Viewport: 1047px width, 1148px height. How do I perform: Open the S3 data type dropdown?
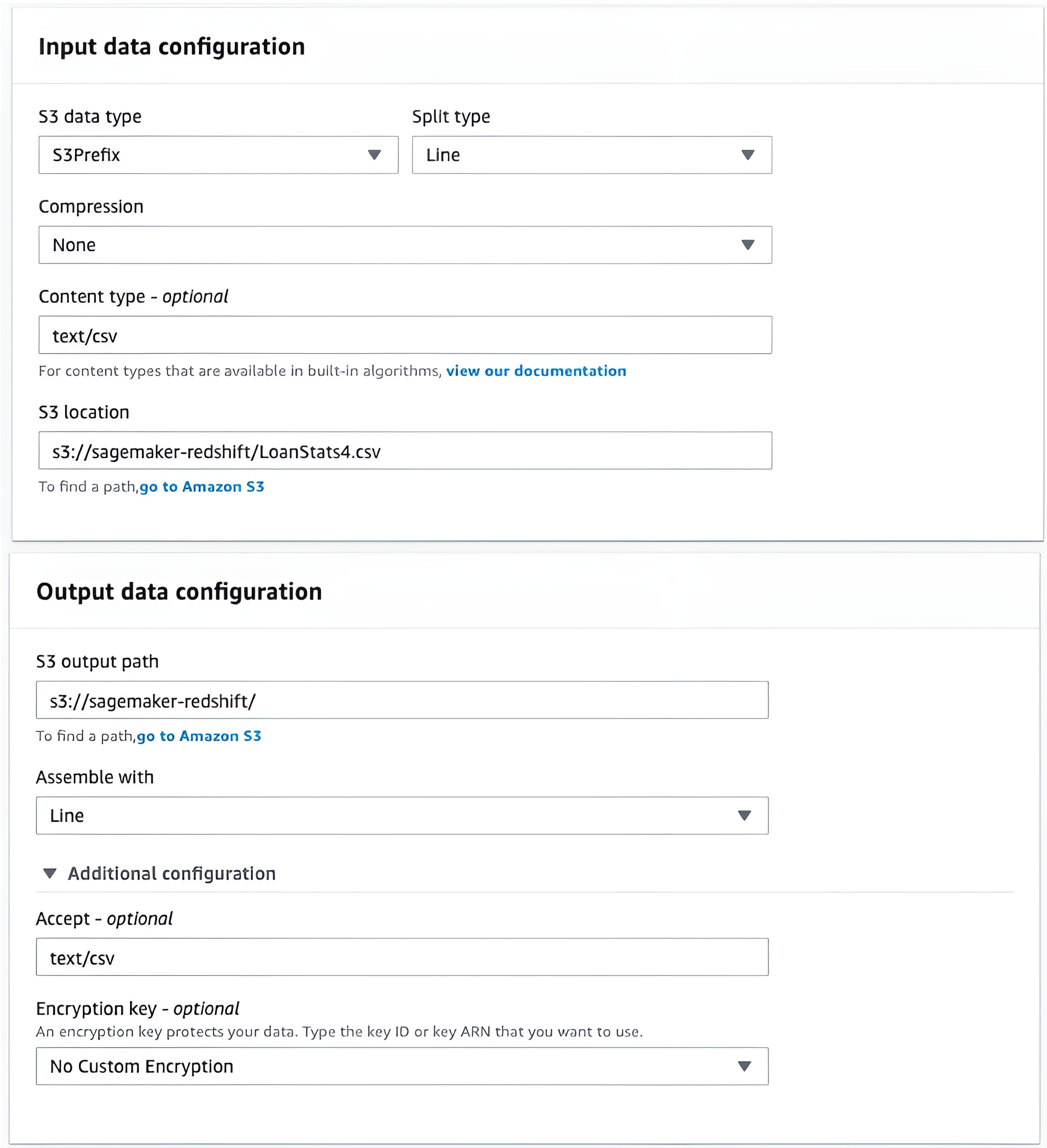[218, 155]
